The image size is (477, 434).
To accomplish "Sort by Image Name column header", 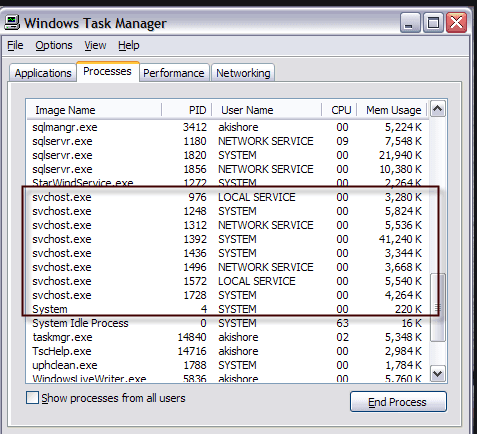I will (x=94, y=110).
